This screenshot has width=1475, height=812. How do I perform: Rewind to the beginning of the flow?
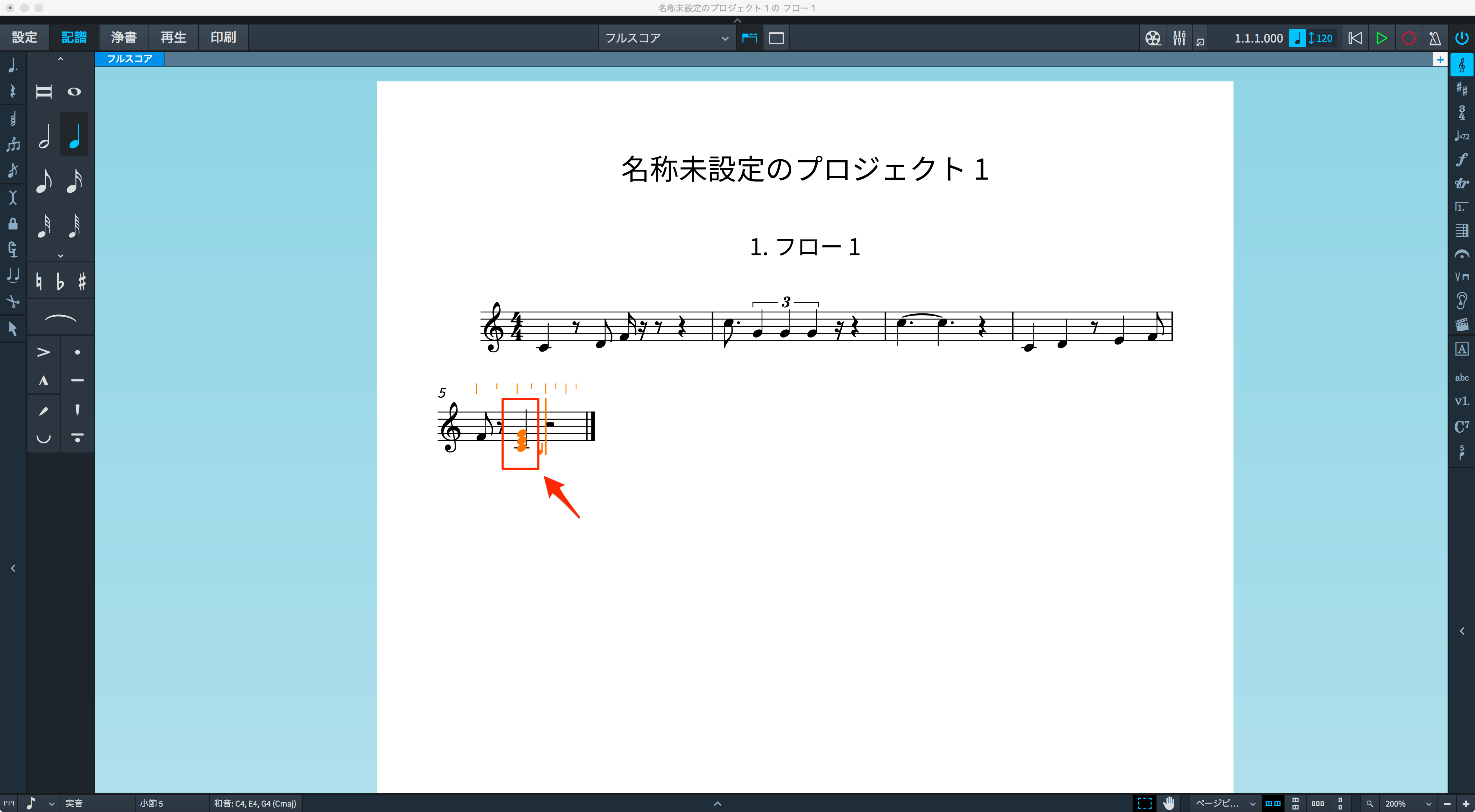pos(1355,38)
